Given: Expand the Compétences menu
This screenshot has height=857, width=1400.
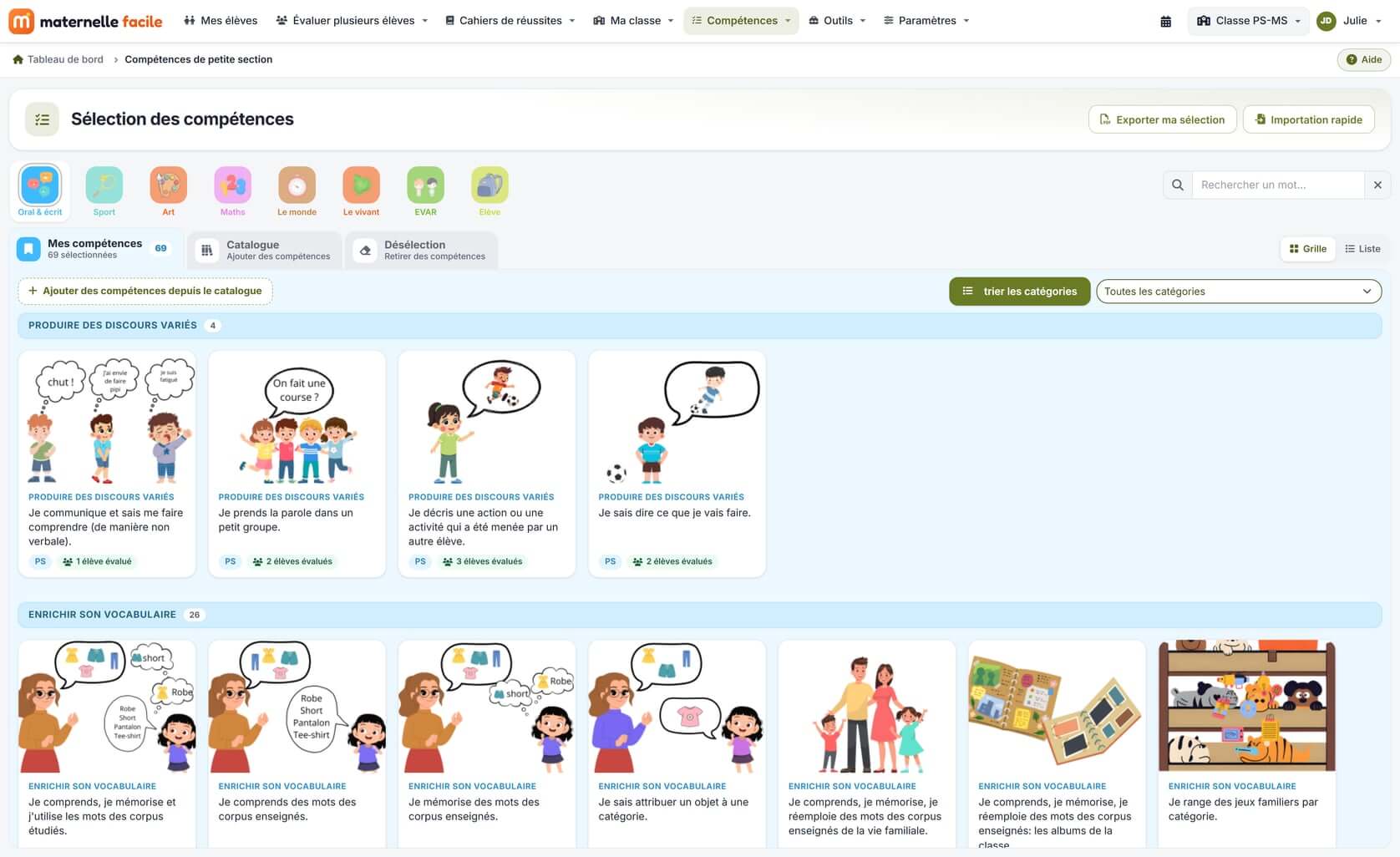Looking at the screenshot, I should [741, 21].
